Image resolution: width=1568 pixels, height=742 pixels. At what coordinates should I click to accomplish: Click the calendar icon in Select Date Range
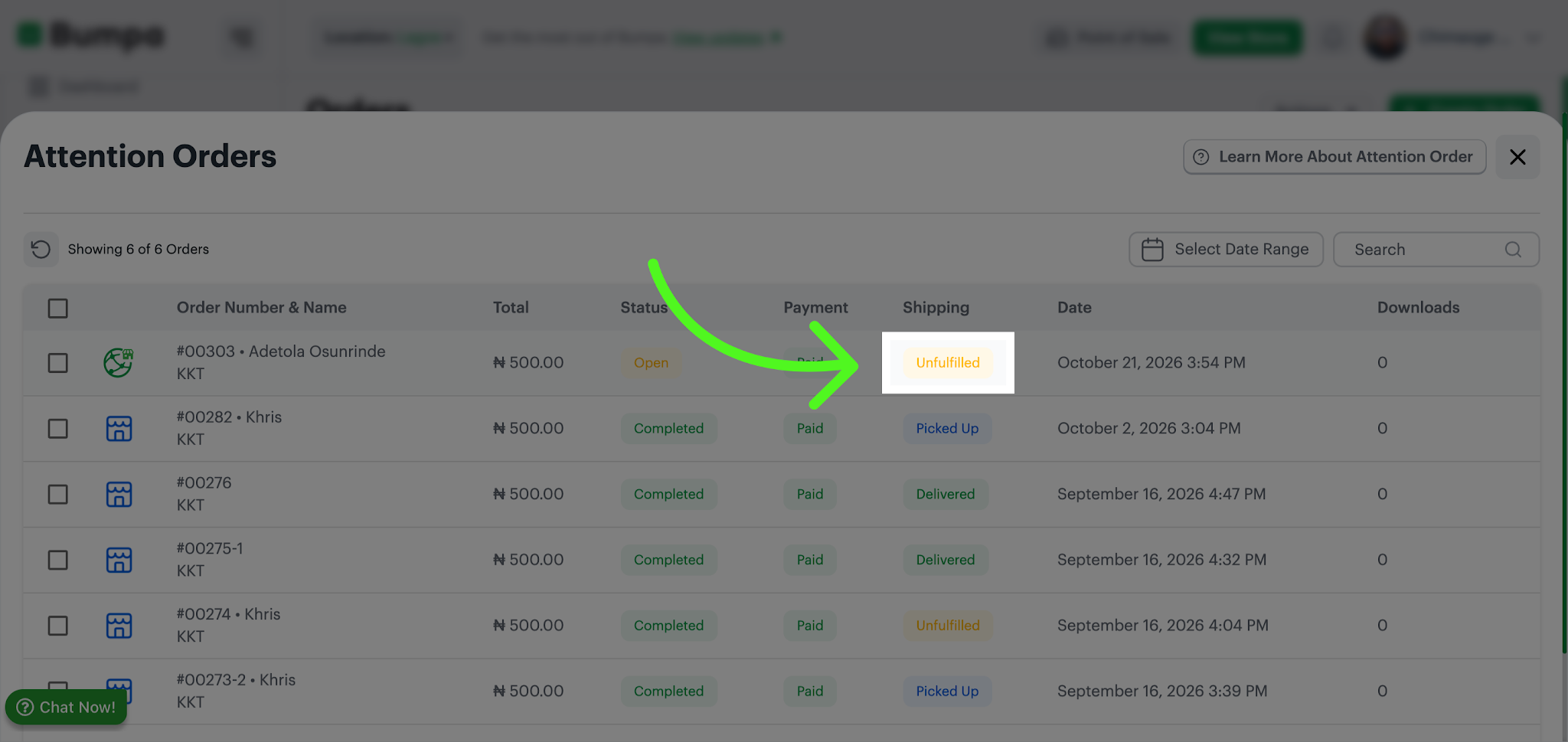pyautogui.click(x=1152, y=250)
